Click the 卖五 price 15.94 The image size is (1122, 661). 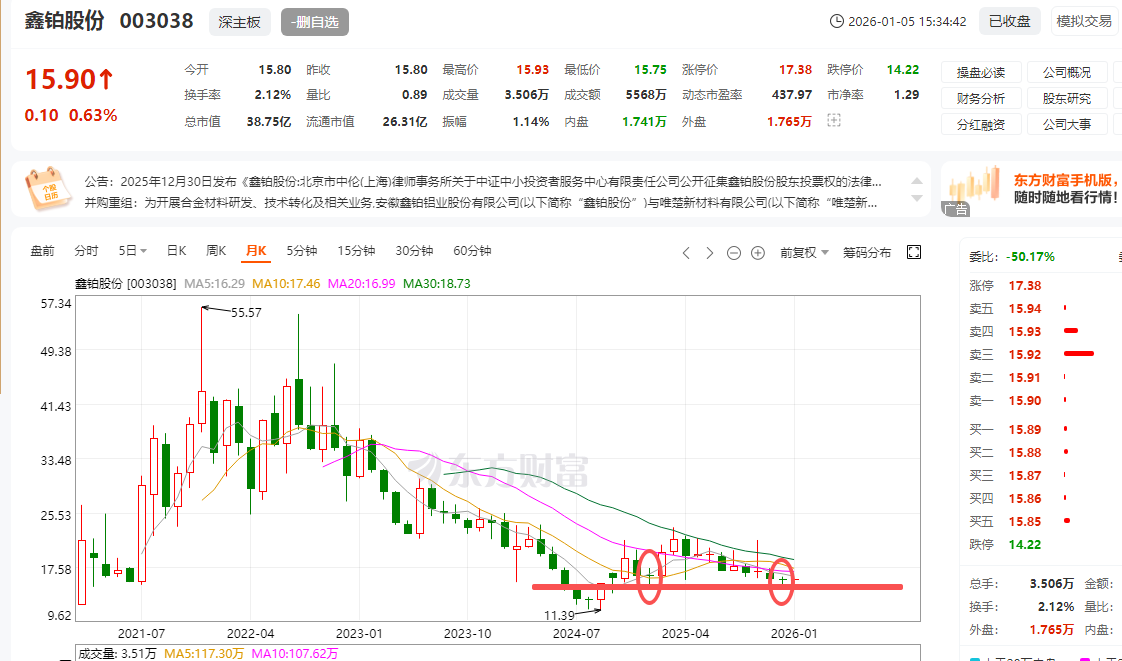pyautogui.click(x=1025, y=308)
